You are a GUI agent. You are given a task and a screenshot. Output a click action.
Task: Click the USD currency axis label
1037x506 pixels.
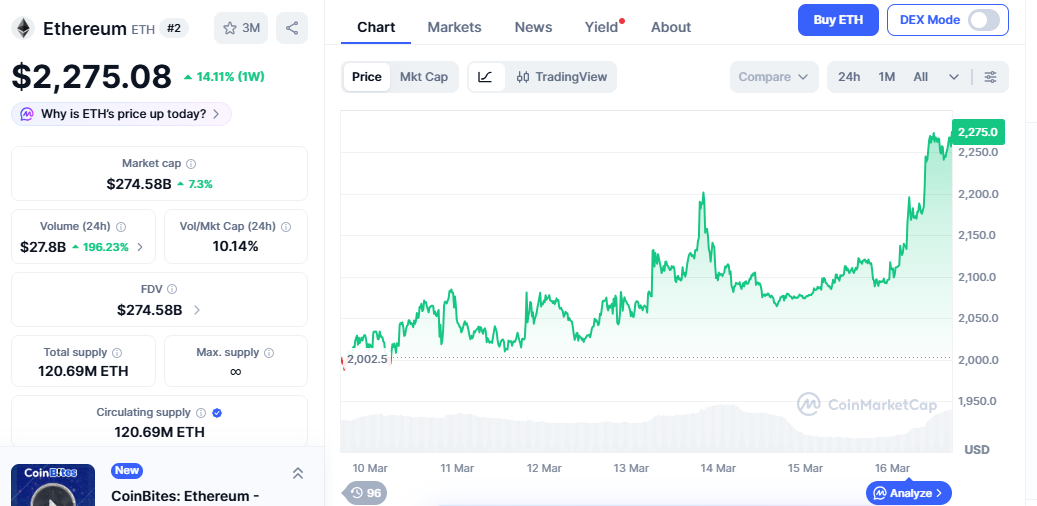coord(977,450)
